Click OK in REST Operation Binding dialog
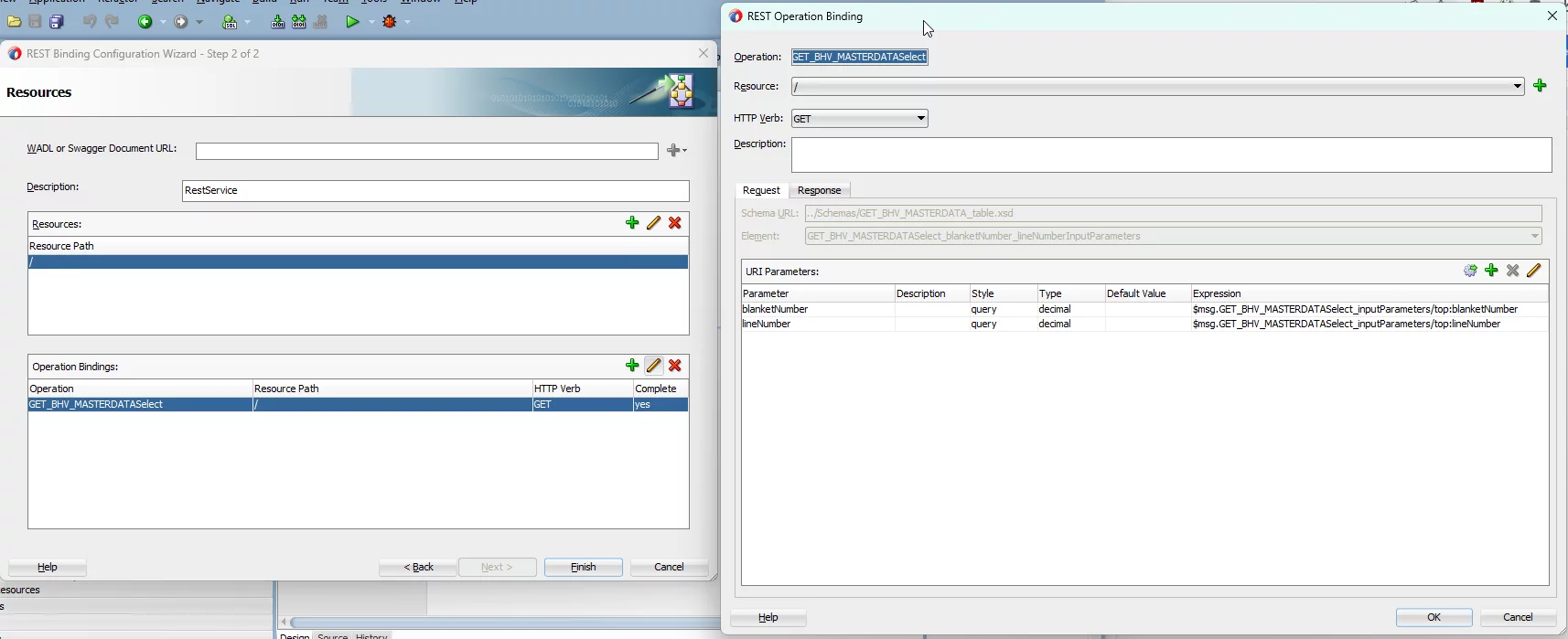Screen dimensions: 1568x639 (x=1434, y=618)
